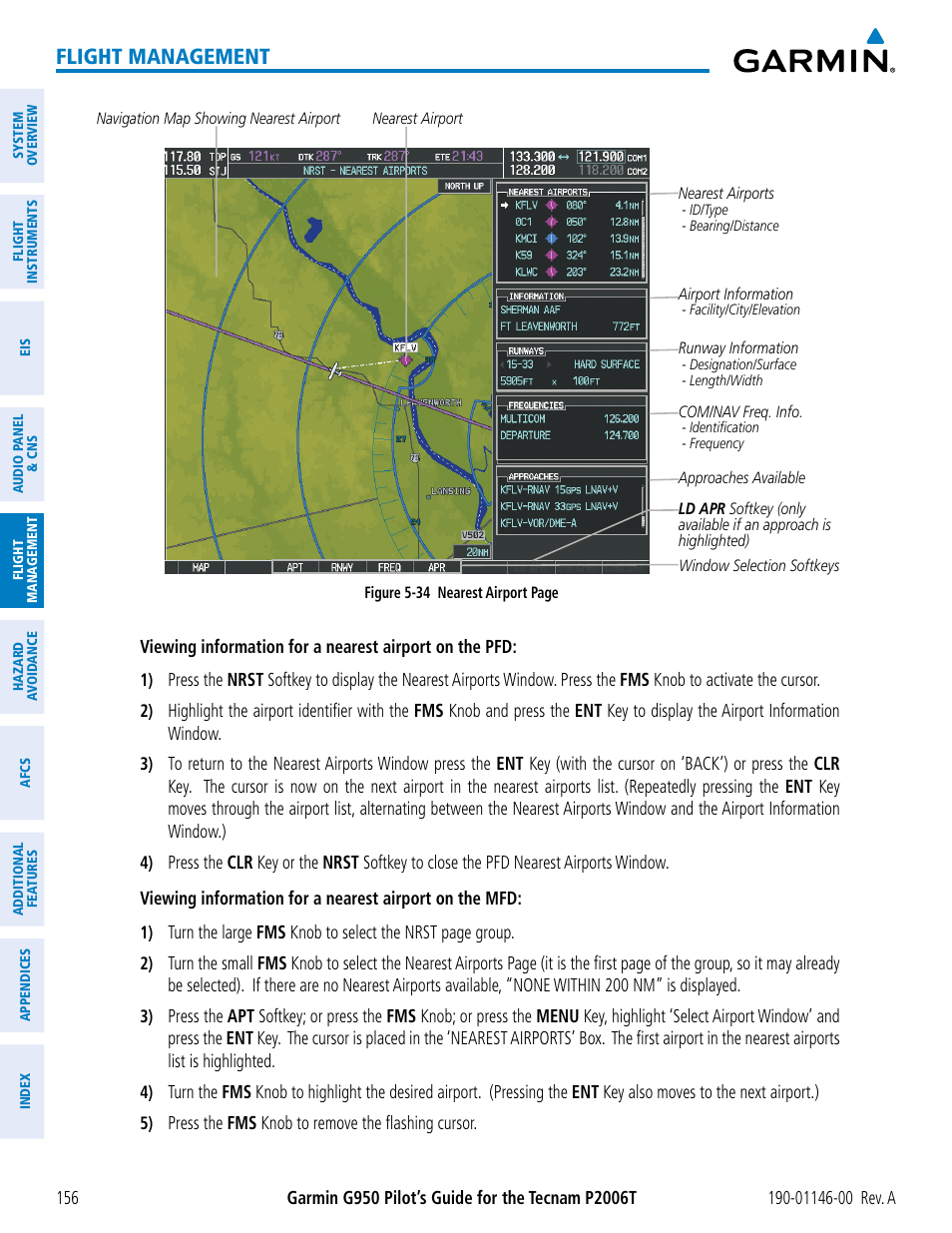Click the blue KMCI airport symbol
Viewport: 952px width, 1233px height.
coord(551,239)
